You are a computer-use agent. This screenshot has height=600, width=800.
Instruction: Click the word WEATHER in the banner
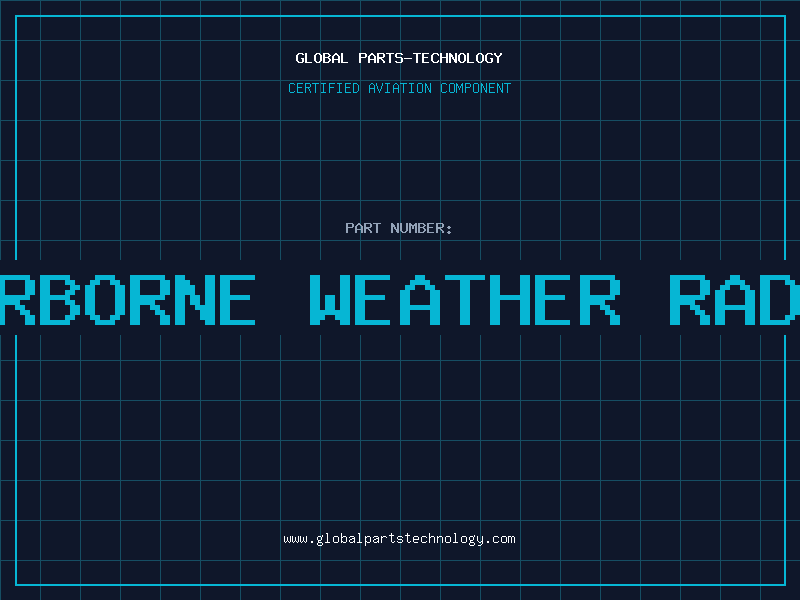pos(465,299)
